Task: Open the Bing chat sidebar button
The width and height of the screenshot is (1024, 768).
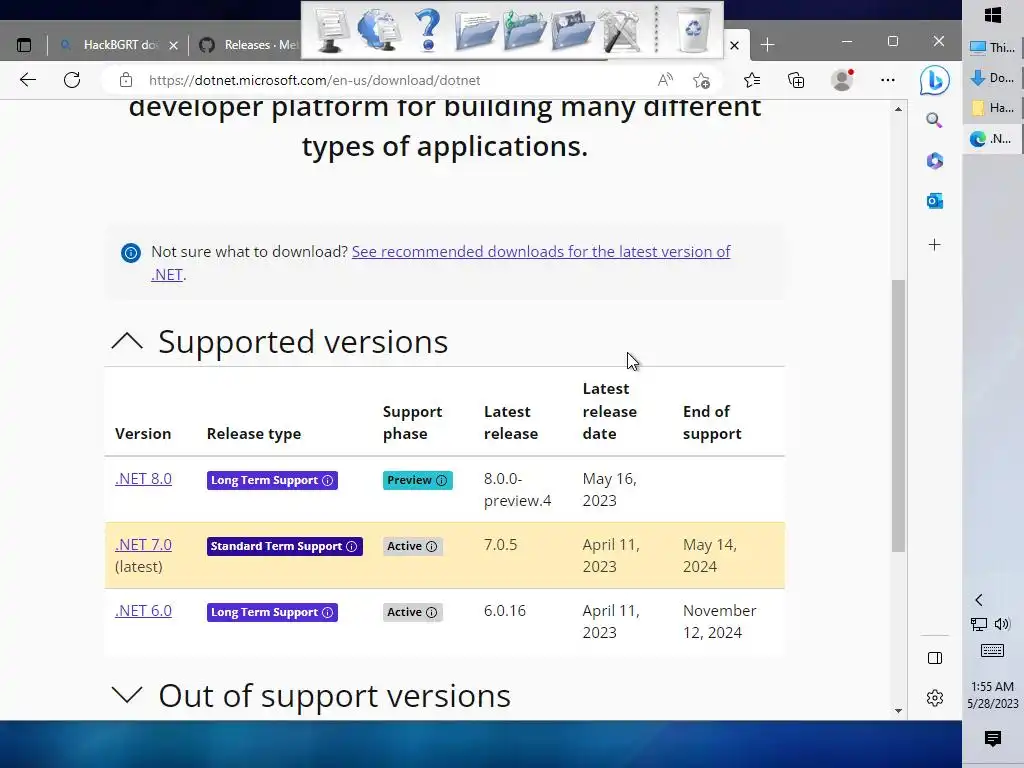Action: click(x=935, y=80)
